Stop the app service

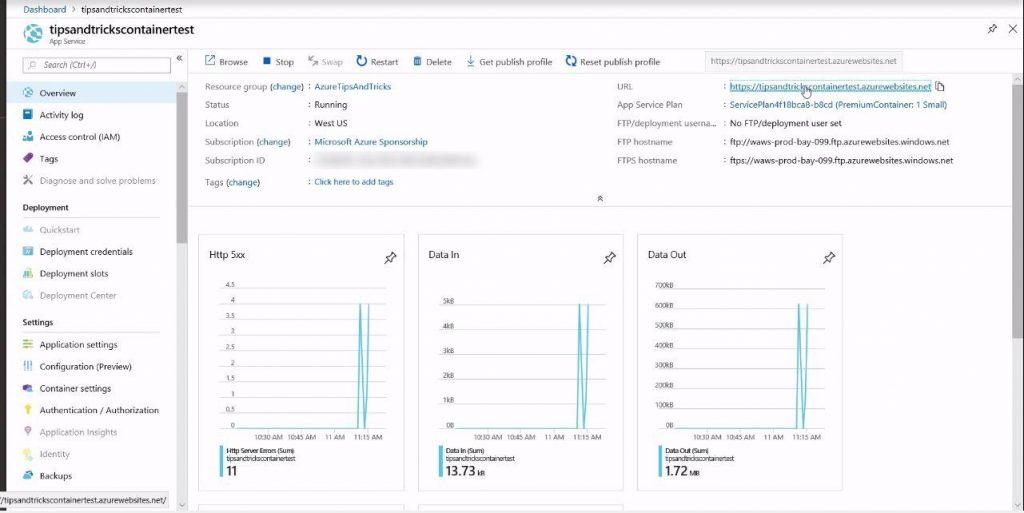point(278,61)
